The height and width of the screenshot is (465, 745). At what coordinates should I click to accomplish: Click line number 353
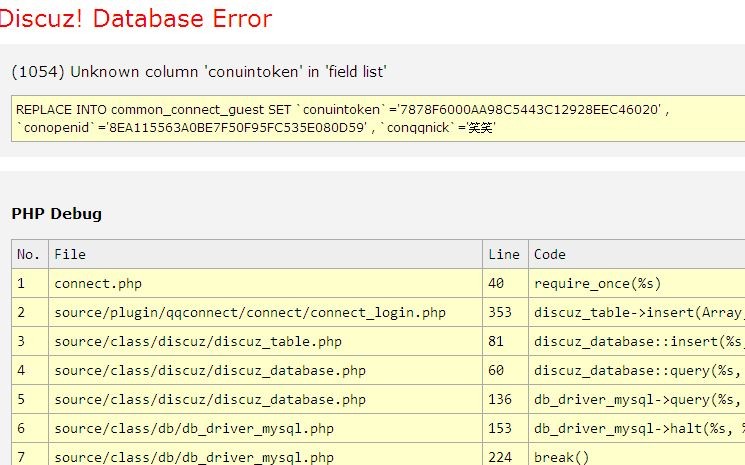click(505, 313)
